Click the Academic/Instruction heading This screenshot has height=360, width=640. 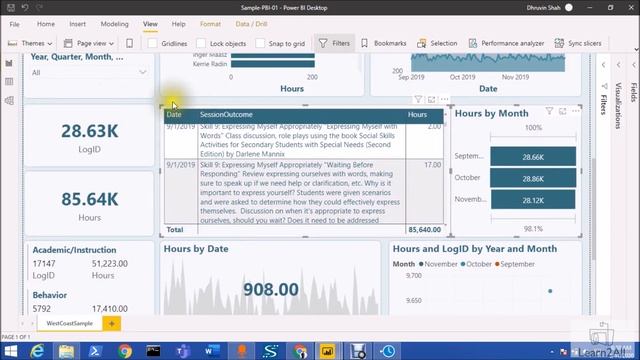74,250
